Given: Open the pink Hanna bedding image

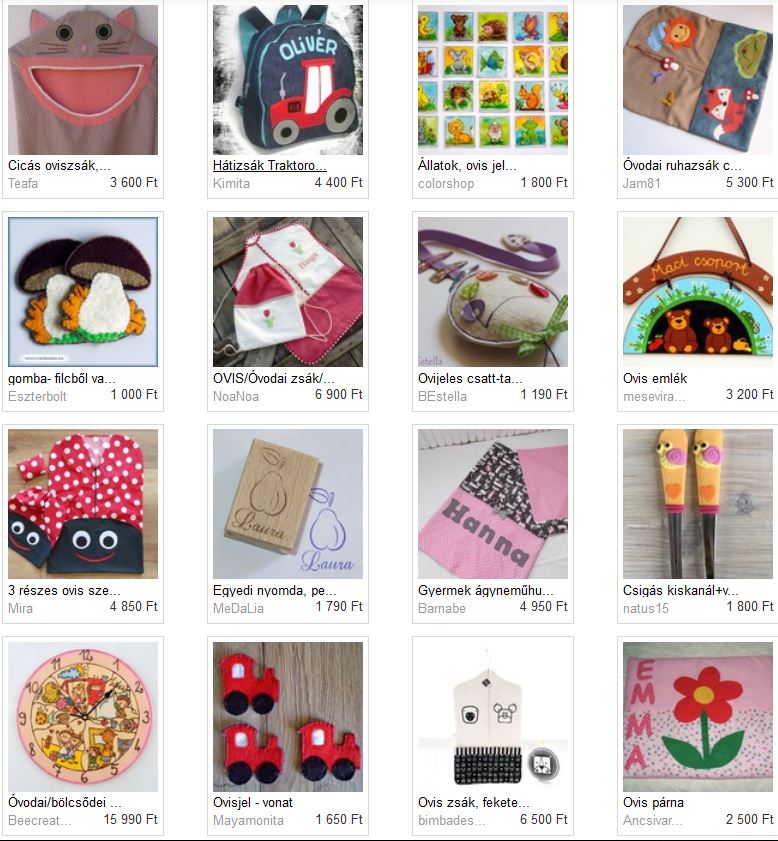Looking at the screenshot, I should [493, 504].
